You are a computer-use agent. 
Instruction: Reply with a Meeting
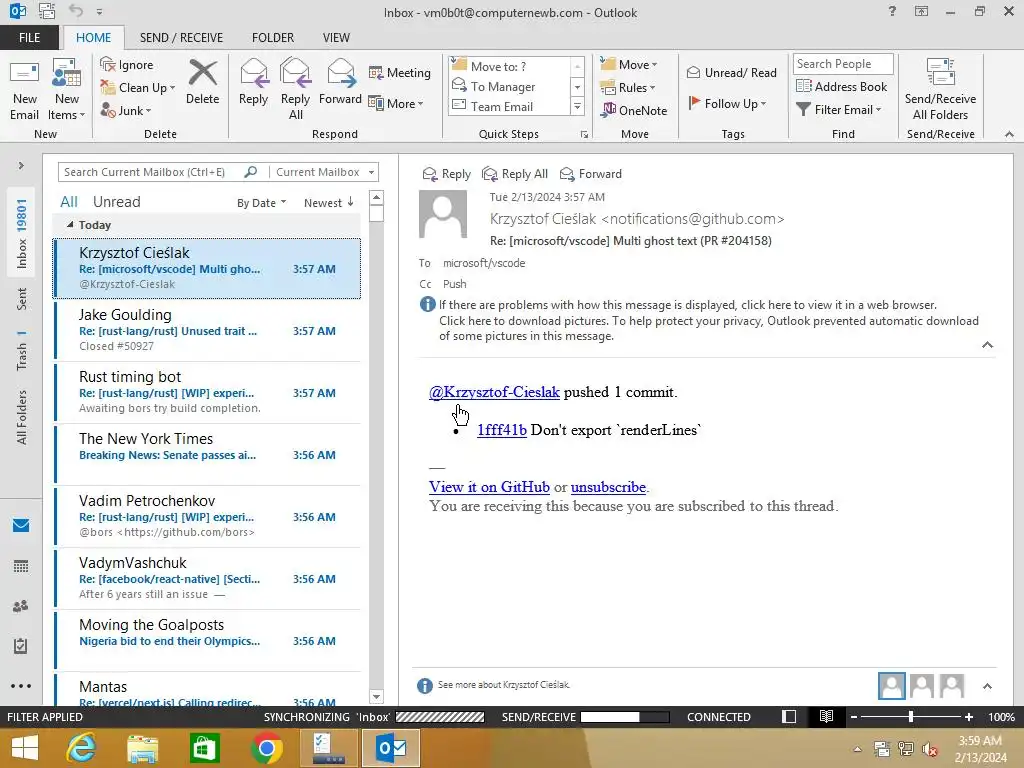click(400, 72)
